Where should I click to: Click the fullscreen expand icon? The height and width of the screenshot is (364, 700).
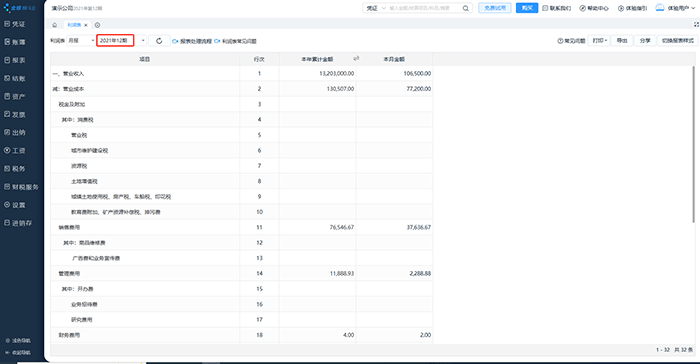(x=696, y=25)
